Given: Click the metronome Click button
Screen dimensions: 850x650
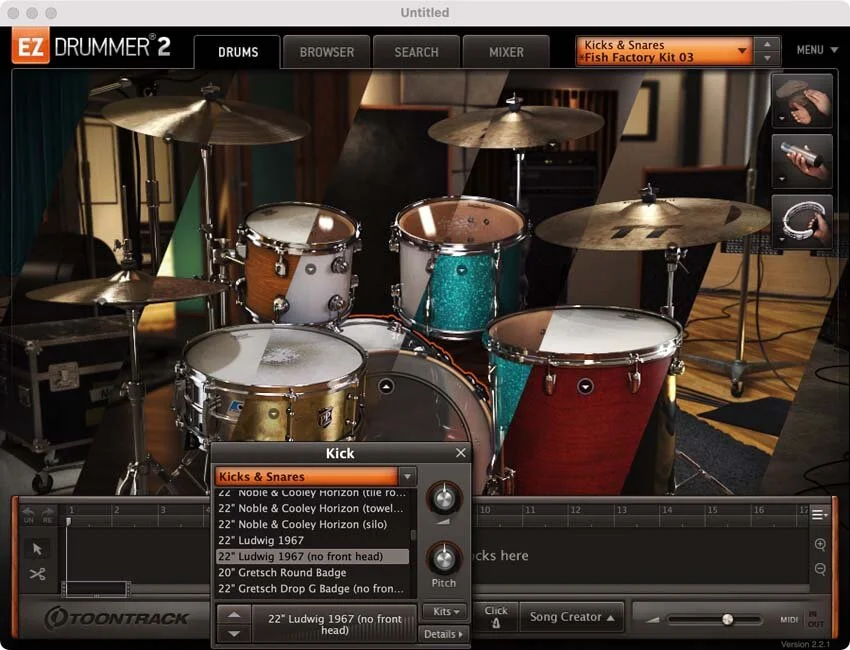Looking at the screenshot, I should [x=496, y=617].
